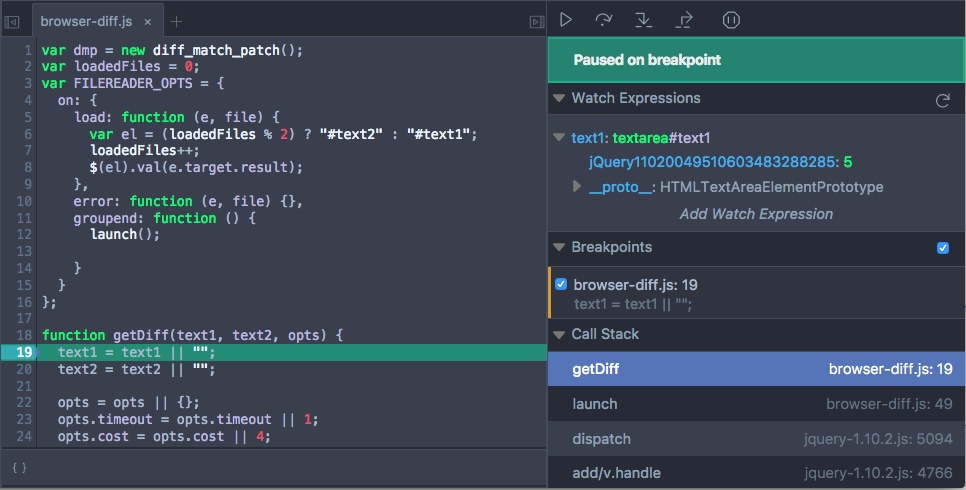Pretty print source with curly braces icon
966x490 pixels.
(19, 468)
